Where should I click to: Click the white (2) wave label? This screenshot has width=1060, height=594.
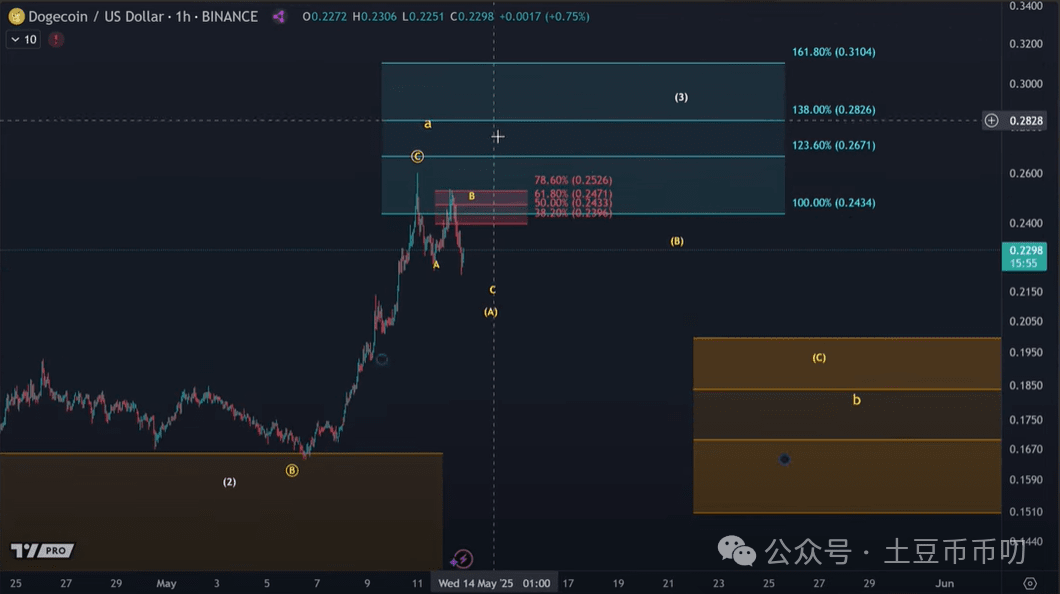click(x=230, y=482)
